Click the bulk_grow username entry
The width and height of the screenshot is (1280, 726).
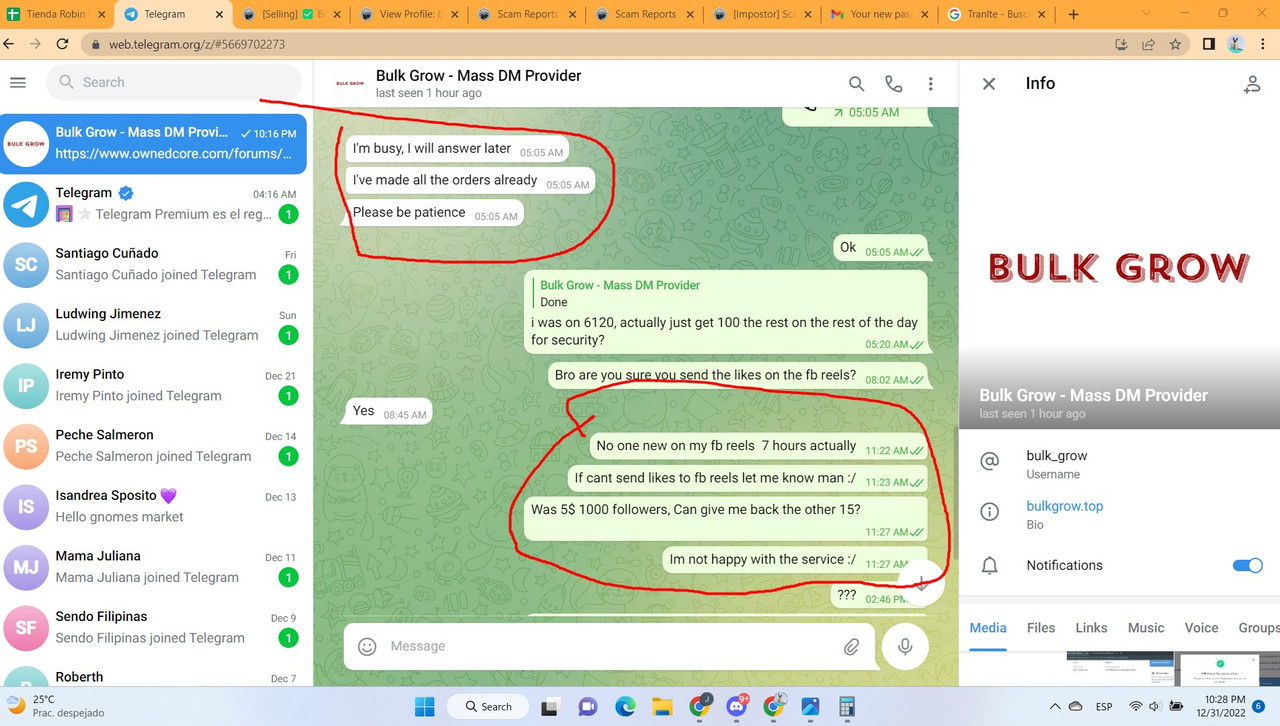point(1119,464)
